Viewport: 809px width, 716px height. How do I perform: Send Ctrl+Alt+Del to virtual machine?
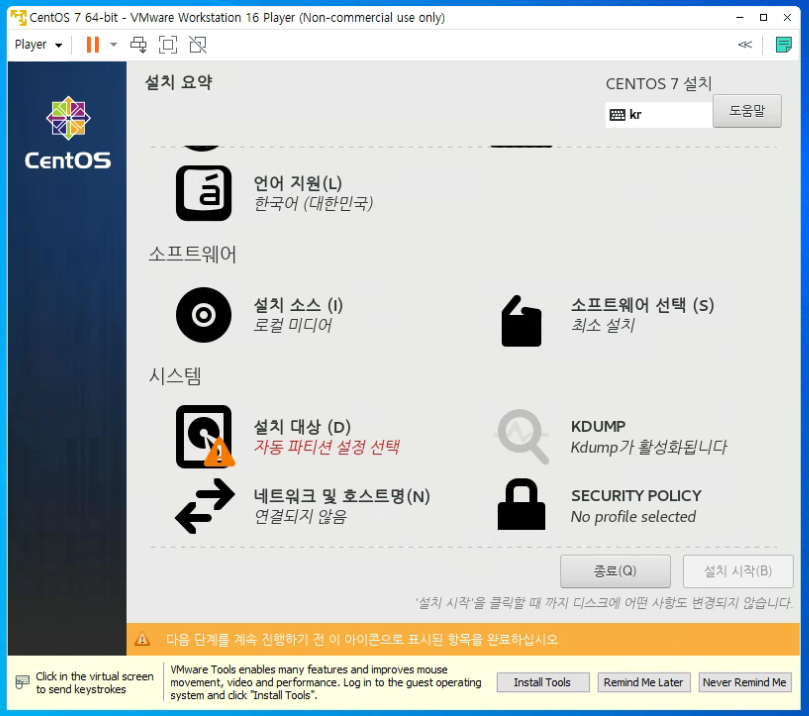pyautogui.click(x=138, y=45)
